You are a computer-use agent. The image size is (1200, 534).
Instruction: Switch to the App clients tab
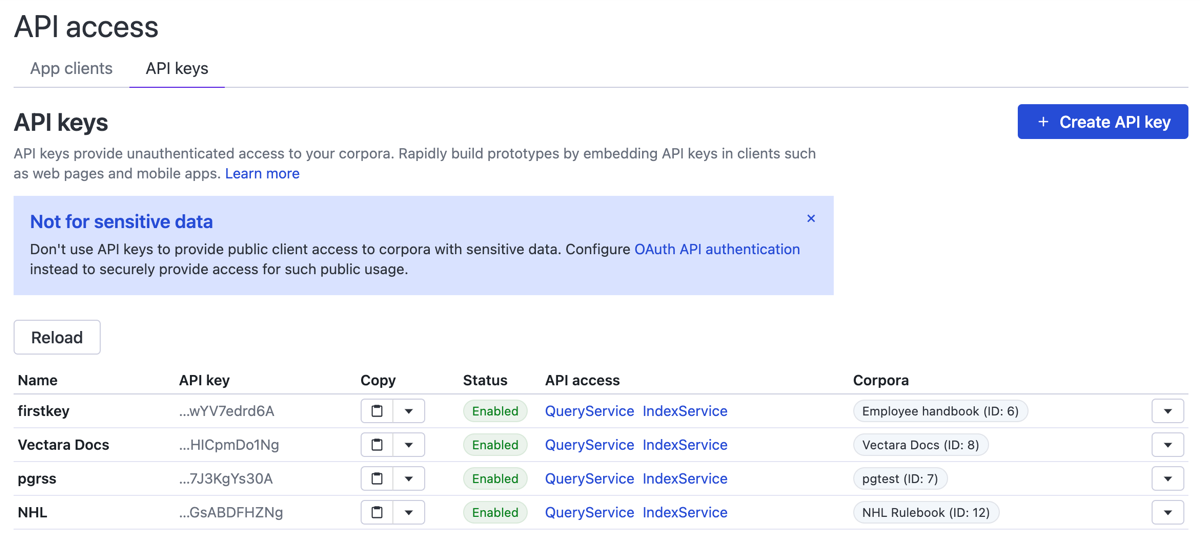click(x=71, y=68)
